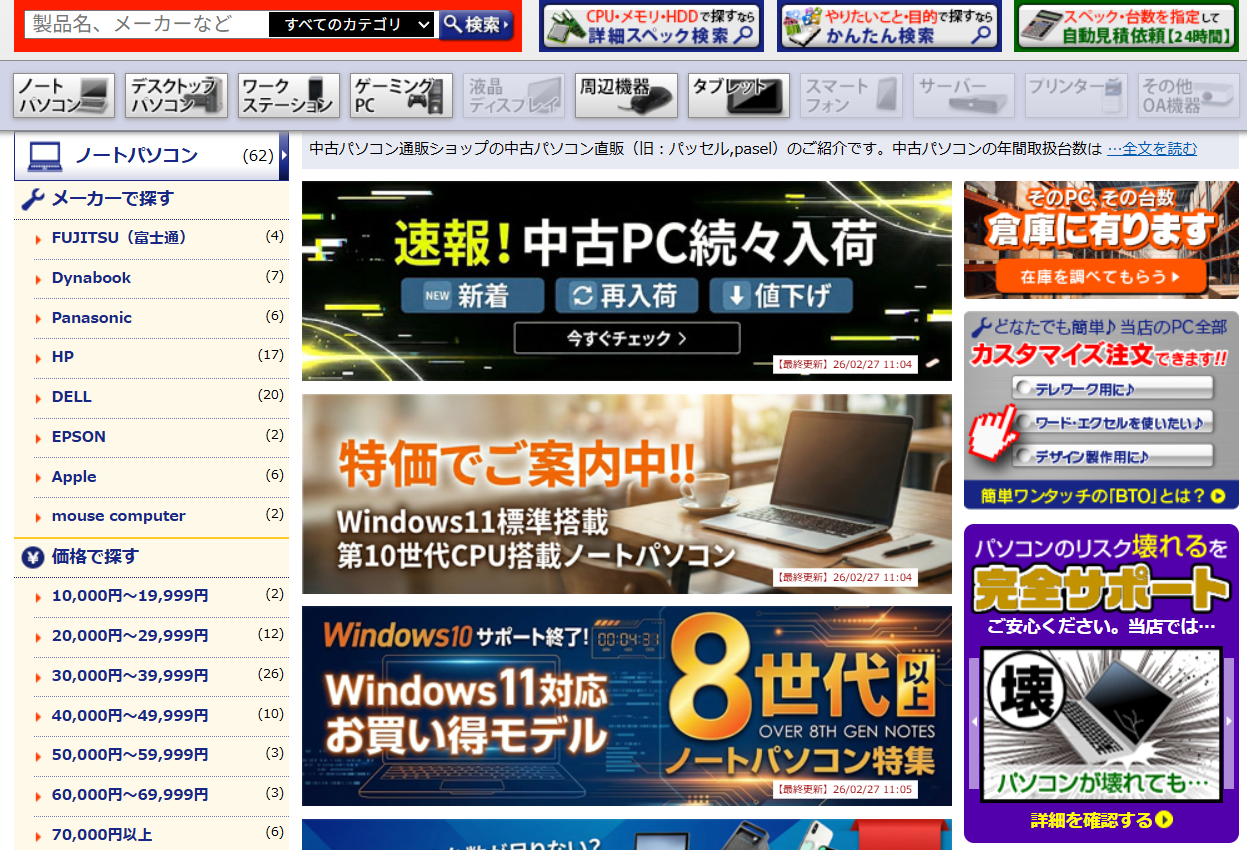Select the ワード・エクセルを使いたい option

point(1112,422)
